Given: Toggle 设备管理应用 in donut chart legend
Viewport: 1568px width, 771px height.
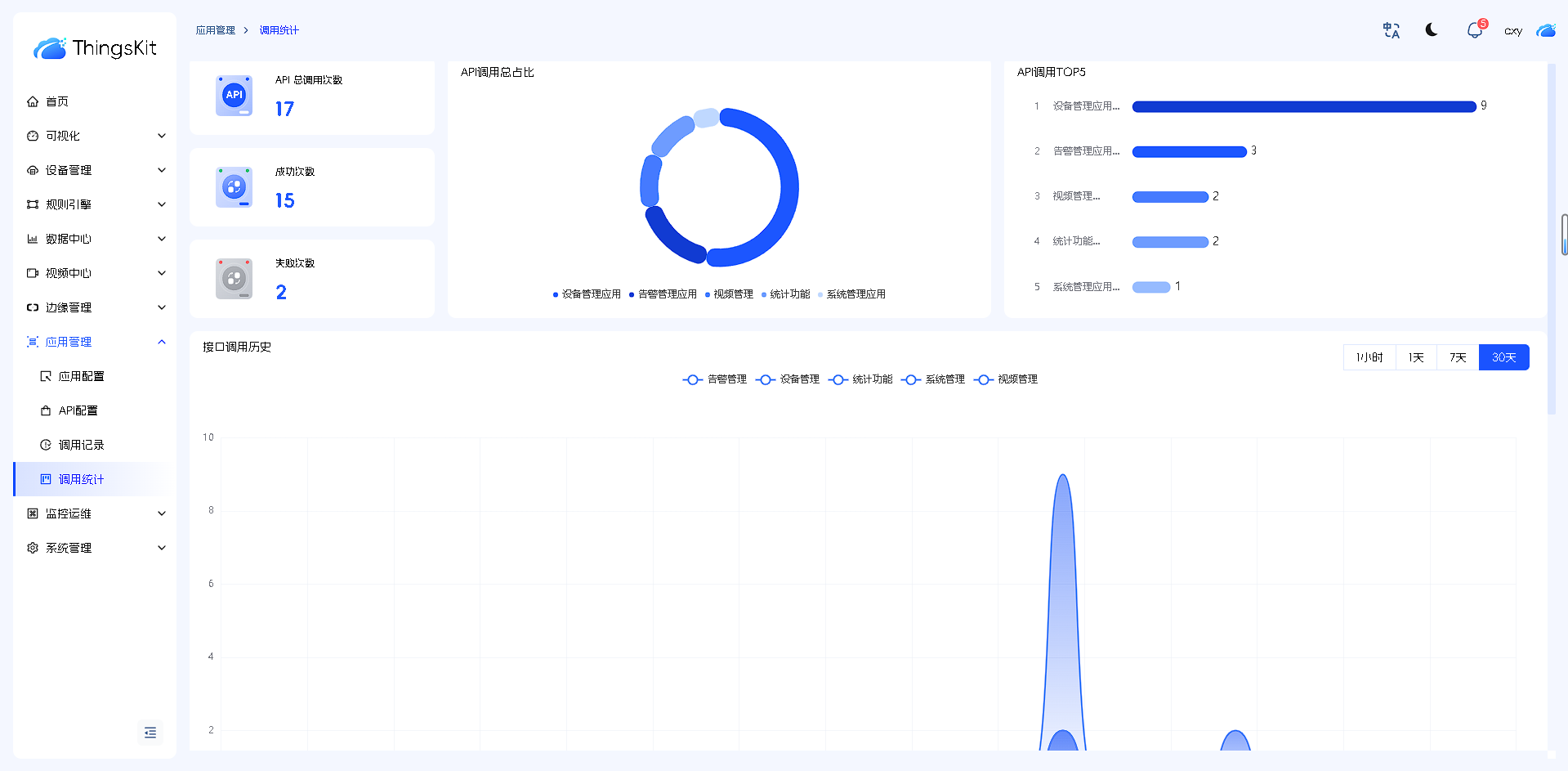Looking at the screenshot, I should tap(587, 294).
